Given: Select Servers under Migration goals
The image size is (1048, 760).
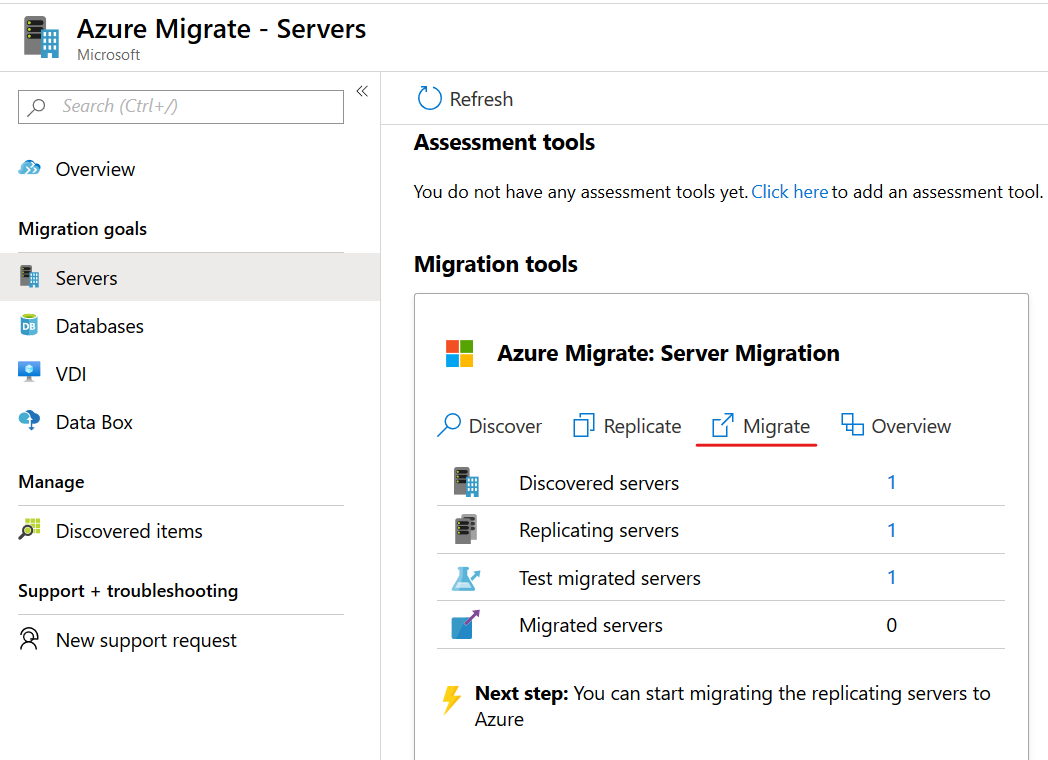Looking at the screenshot, I should tap(190, 277).
